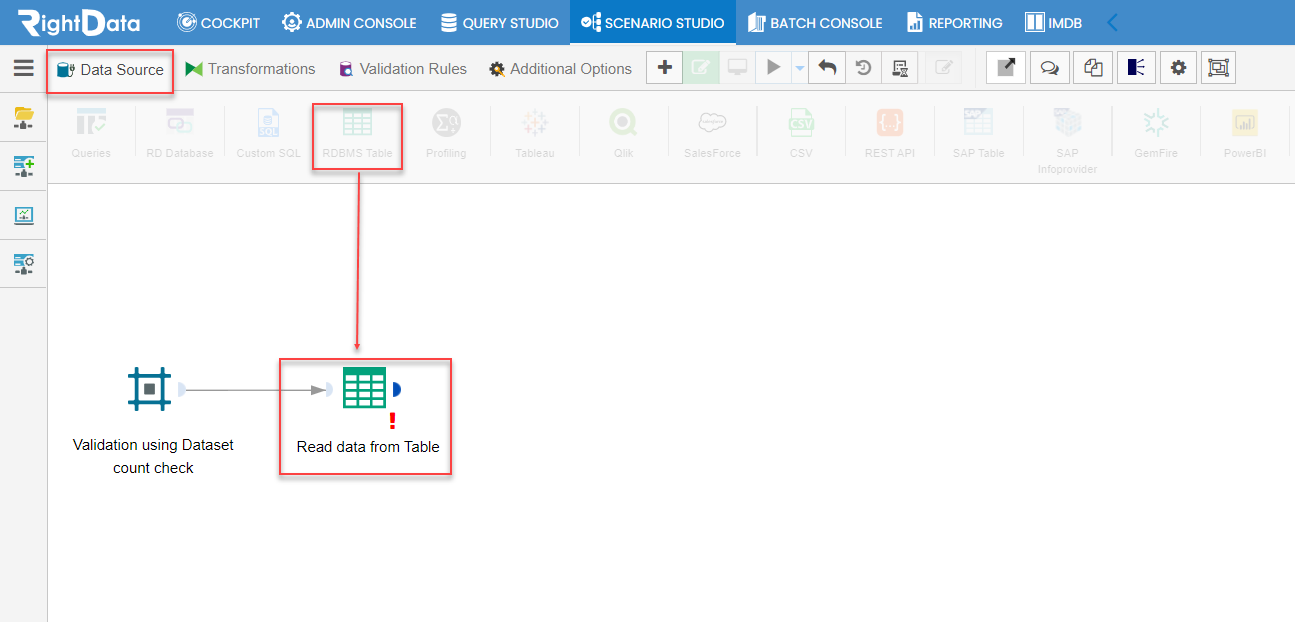Switch to the BATCH CONSOLE tab
The width and height of the screenshot is (1295, 622).
tap(815, 21)
